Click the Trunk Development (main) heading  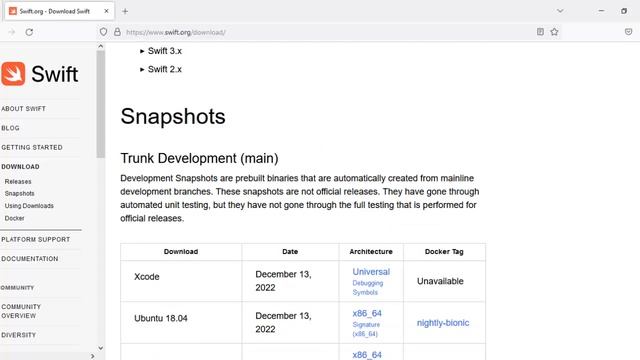pyautogui.click(x=199, y=158)
